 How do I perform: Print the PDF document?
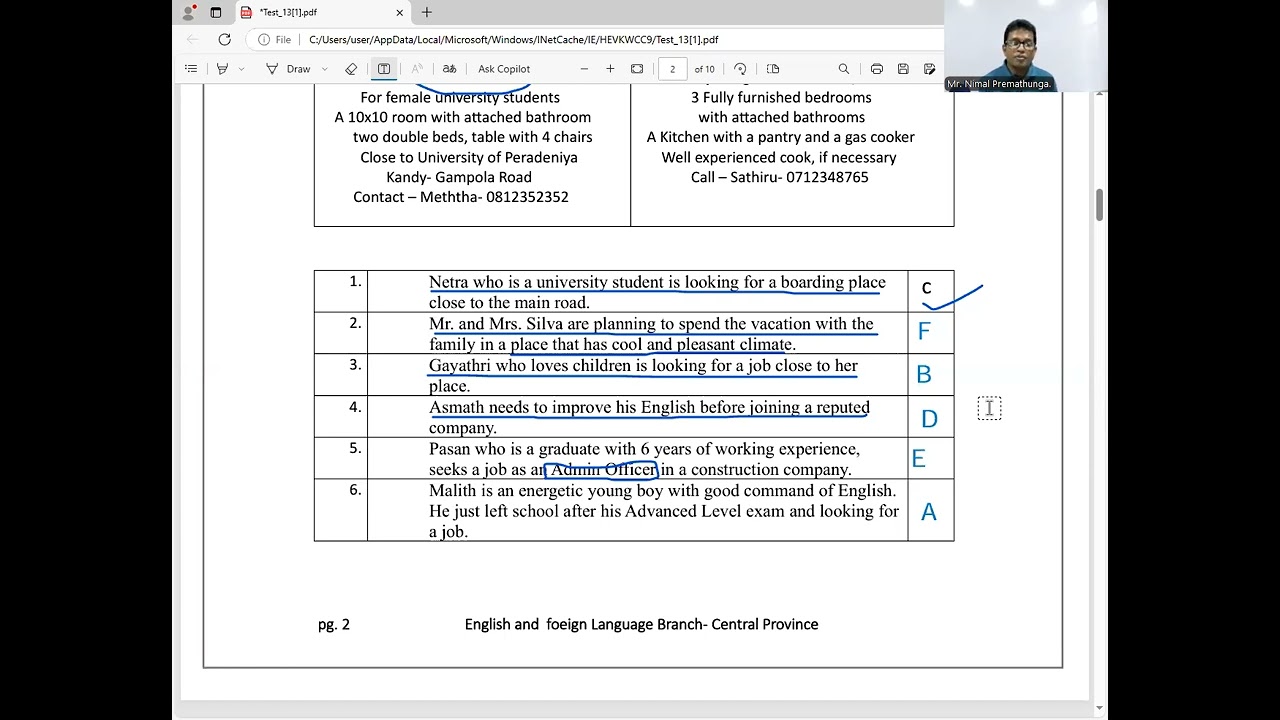coord(877,69)
